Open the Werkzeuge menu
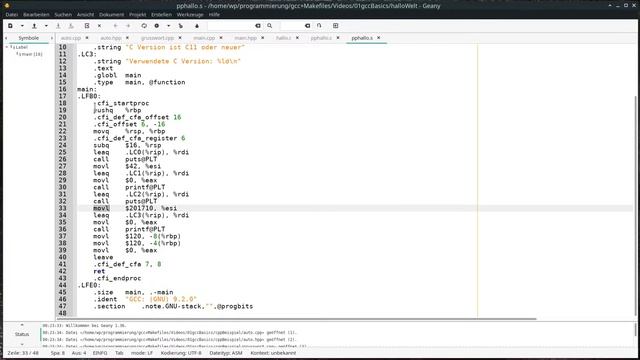 coord(190,14)
